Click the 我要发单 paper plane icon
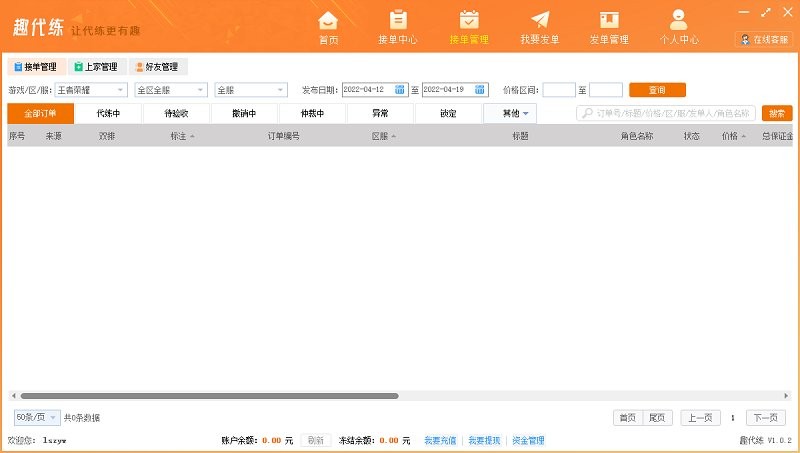Viewport: 800px width, 453px height. tap(540, 20)
